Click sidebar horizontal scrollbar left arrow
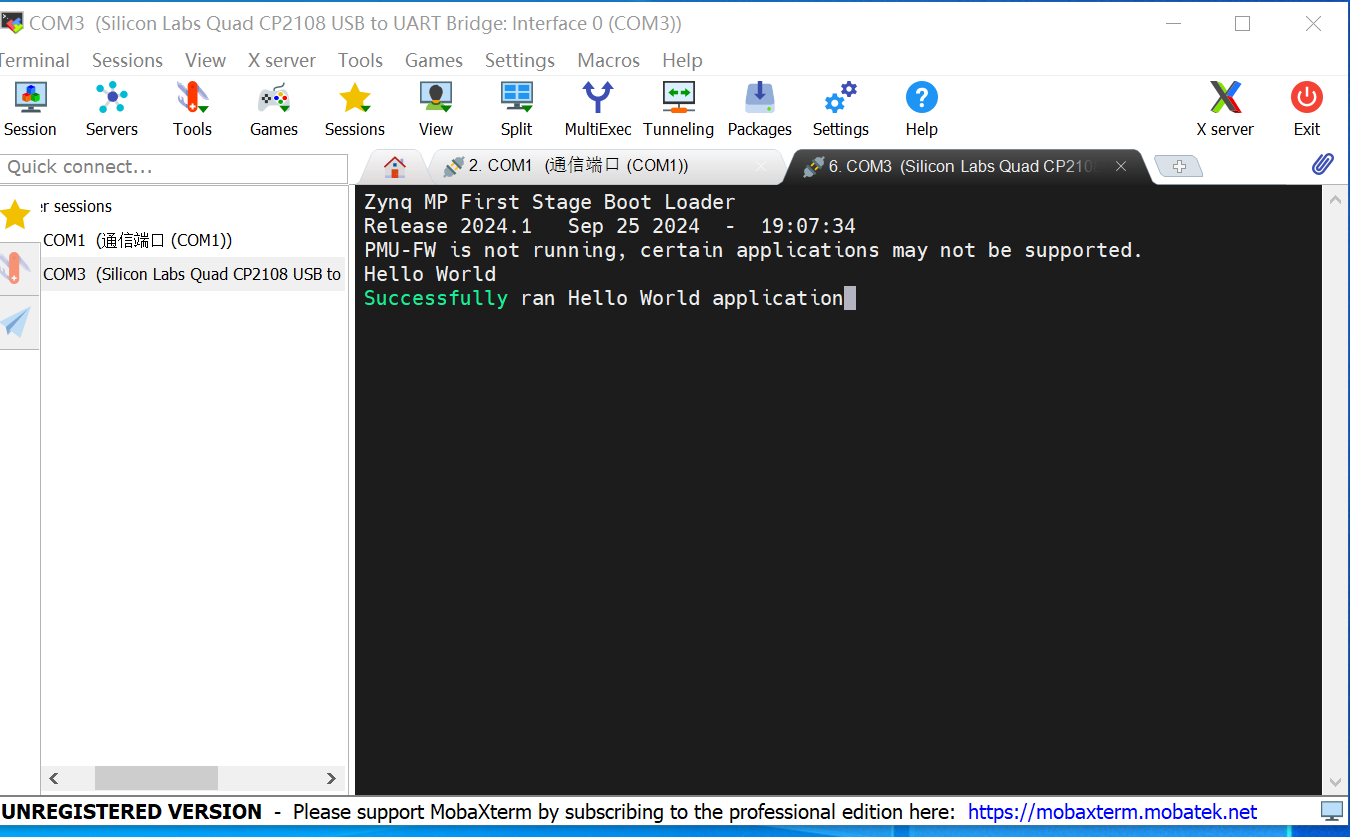Image resolution: width=1350 pixels, height=837 pixels. point(54,778)
